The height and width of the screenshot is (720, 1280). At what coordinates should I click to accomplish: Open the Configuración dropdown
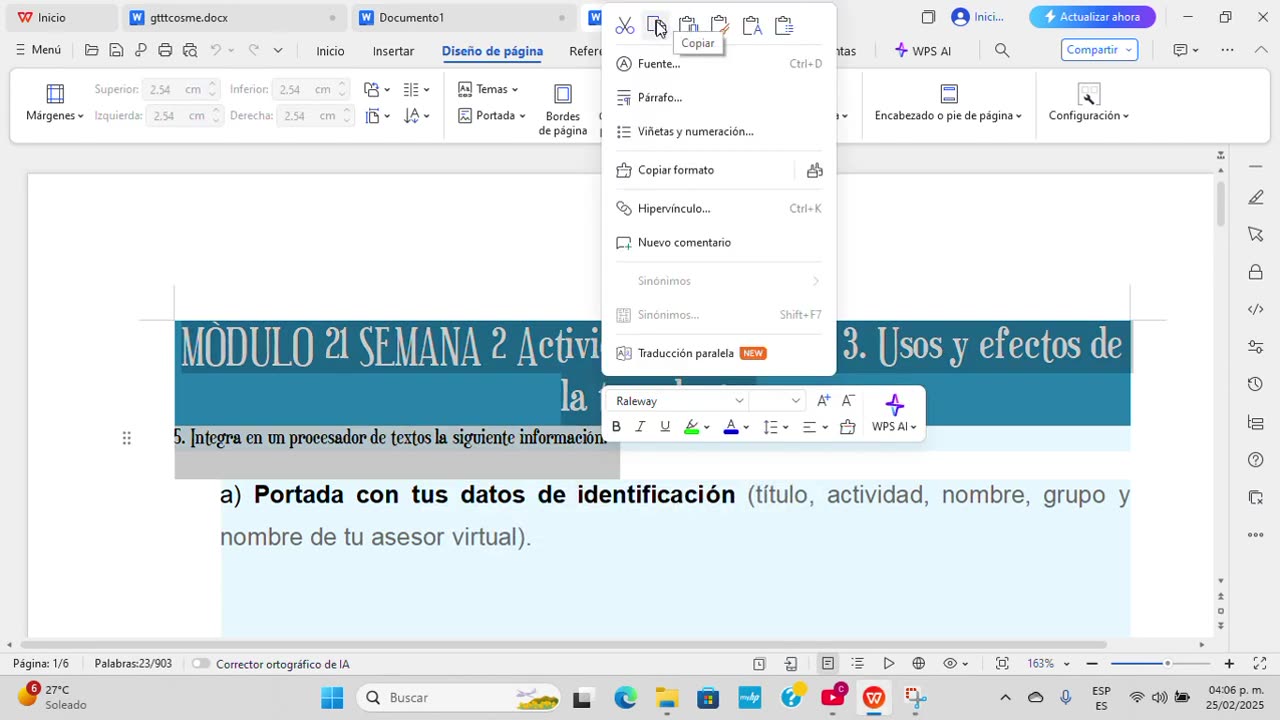point(1088,104)
